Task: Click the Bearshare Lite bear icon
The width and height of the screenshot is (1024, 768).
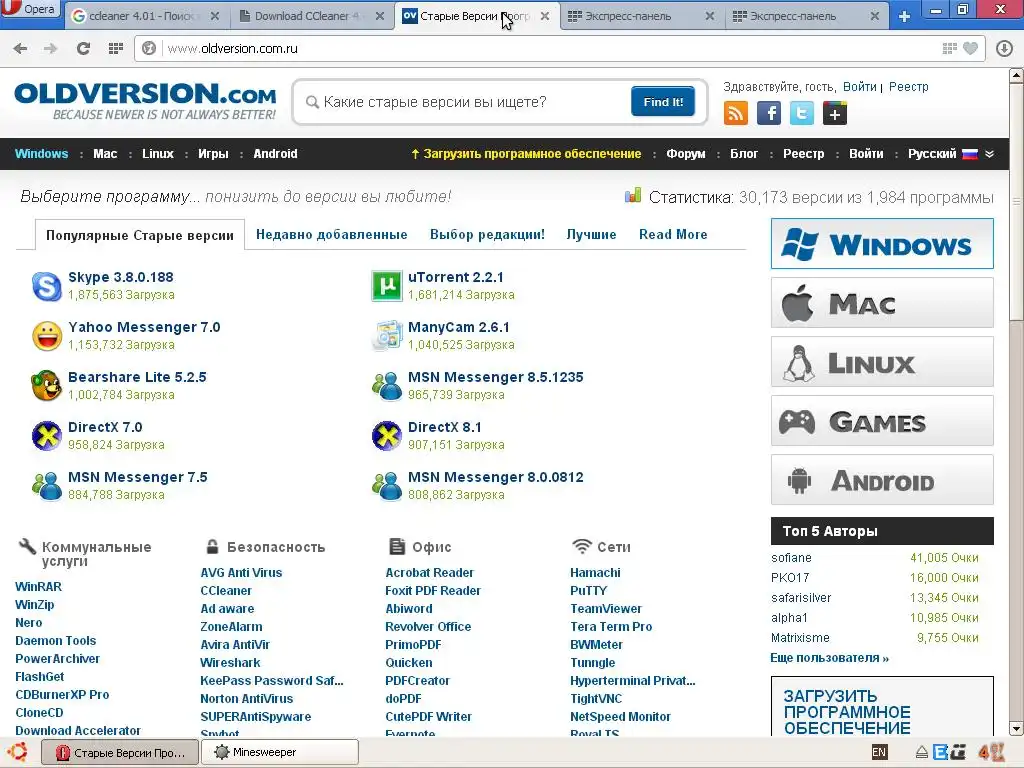Action: coord(47,385)
